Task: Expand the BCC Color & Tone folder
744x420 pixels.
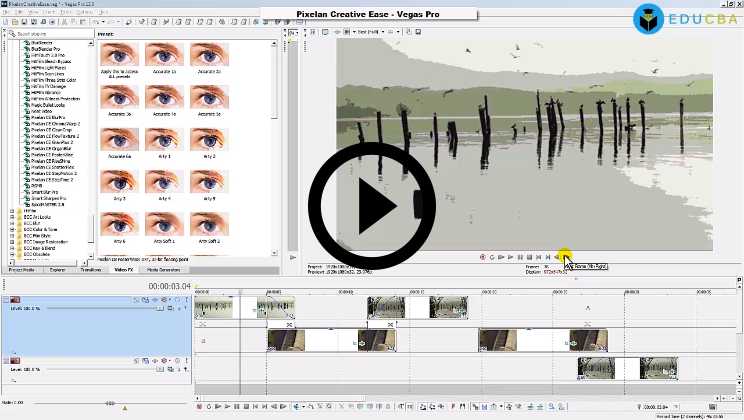Action: coord(13,230)
